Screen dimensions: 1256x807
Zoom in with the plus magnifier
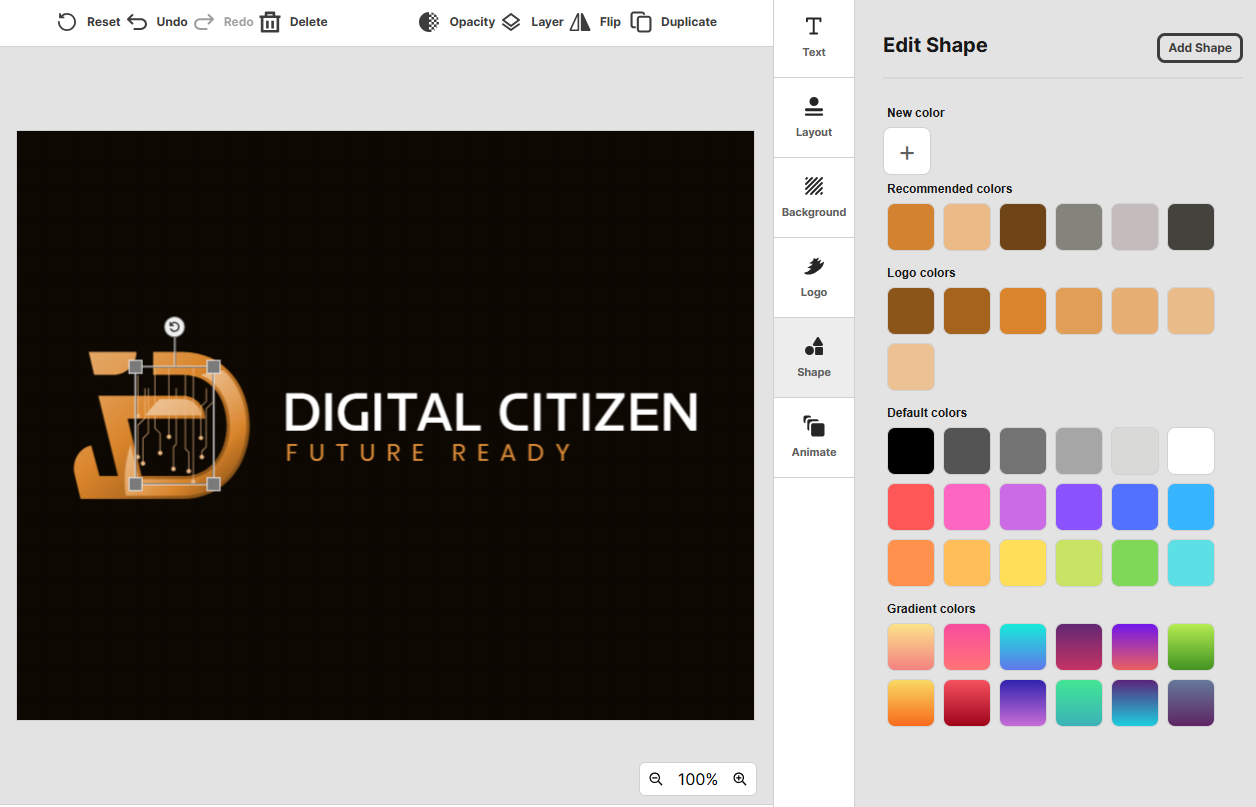click(x=740, y=779)
